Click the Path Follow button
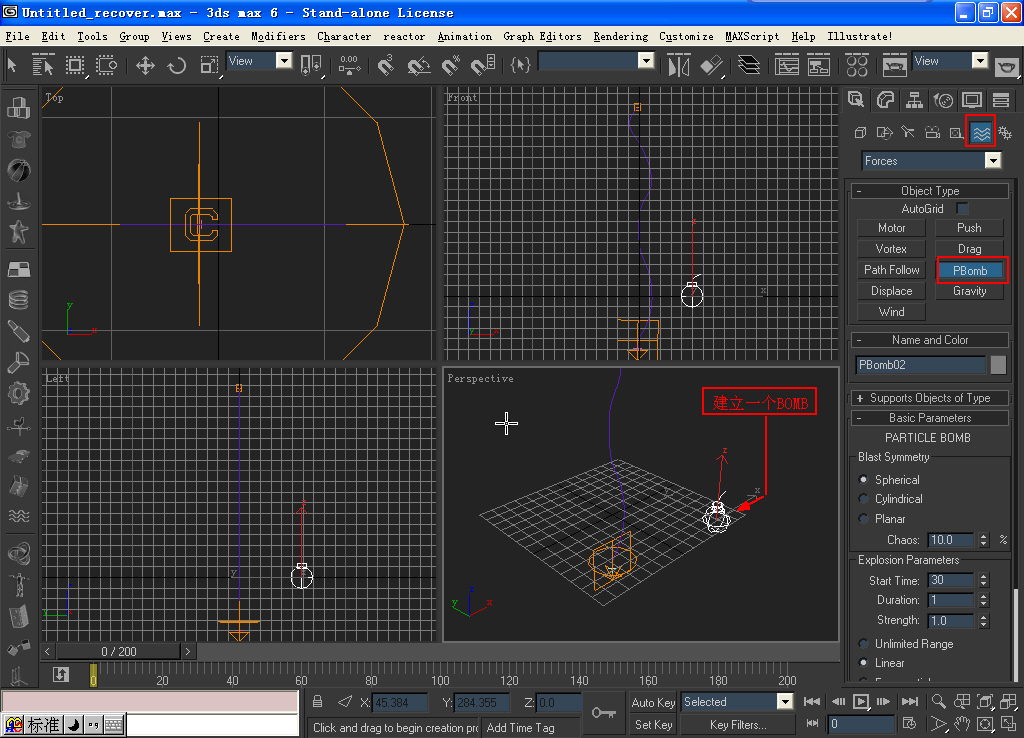This screenshot has width=1024, height=738. click(891, 270)
